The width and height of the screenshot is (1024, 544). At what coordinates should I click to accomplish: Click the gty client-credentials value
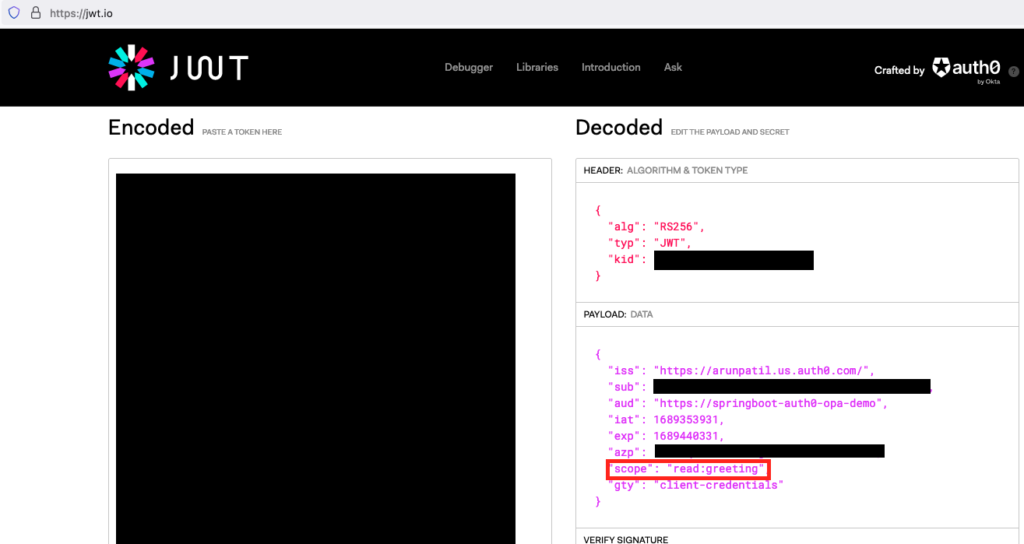(x=718, y=485)
